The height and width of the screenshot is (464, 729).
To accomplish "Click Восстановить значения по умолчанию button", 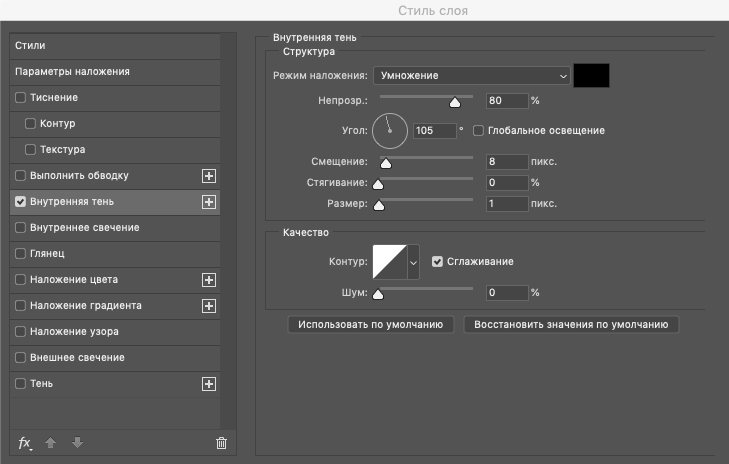I will click(x=571, y=325).
